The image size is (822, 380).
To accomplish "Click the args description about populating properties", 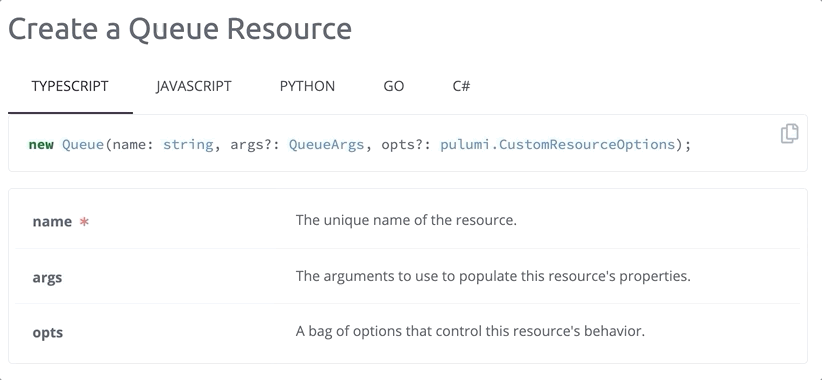I will 493,276.
